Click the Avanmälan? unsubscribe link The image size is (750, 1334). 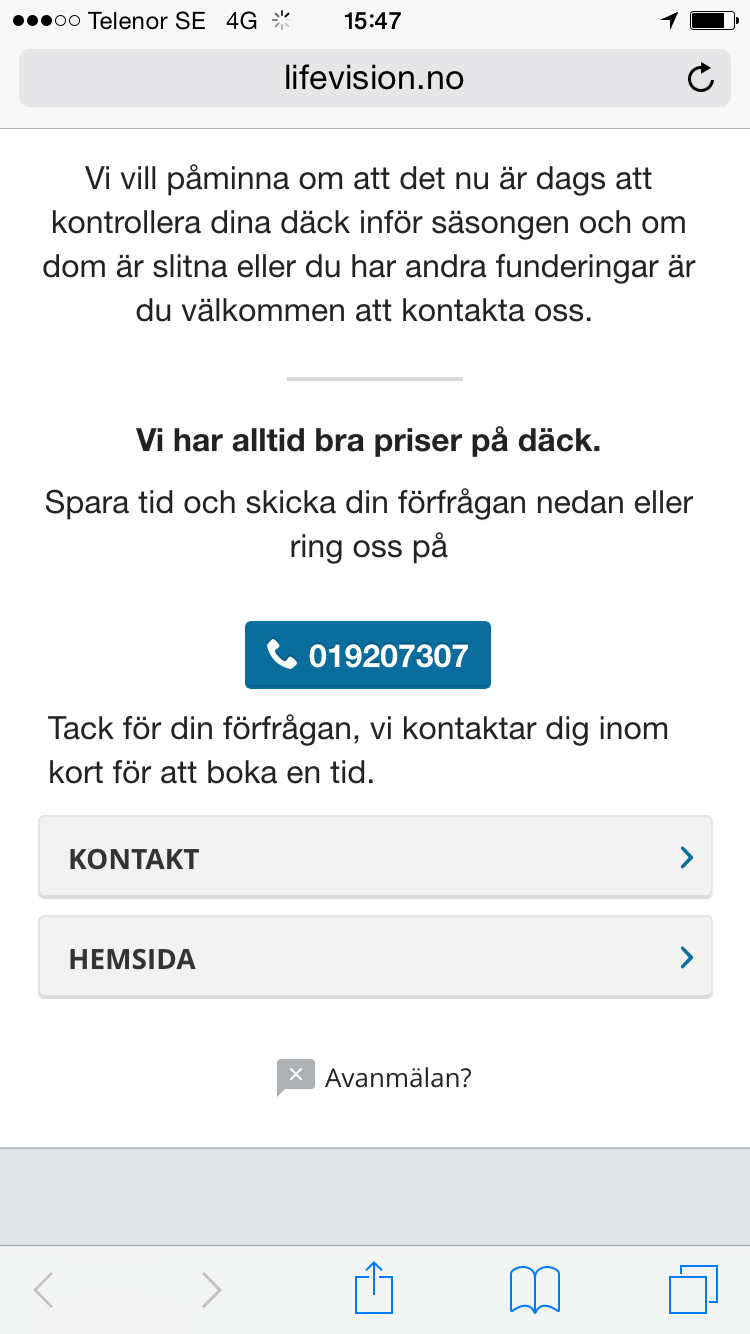point(398,1078)
